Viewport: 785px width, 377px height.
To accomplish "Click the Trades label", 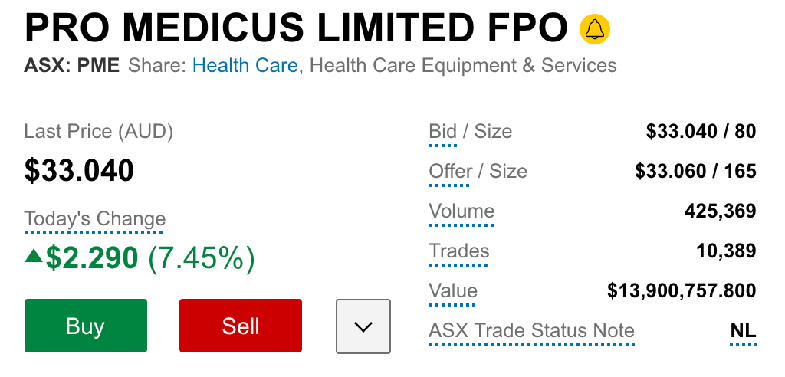I will (459, 251).
